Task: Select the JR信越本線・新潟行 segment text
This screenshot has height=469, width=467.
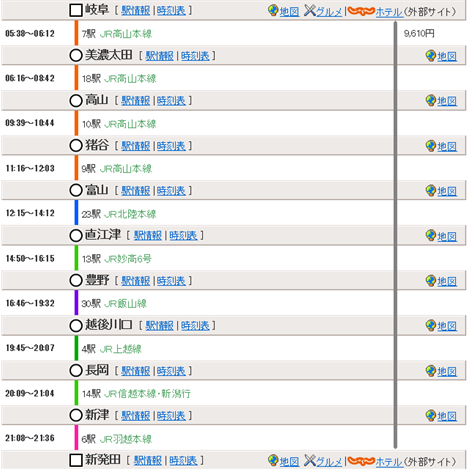Action: point(147,394)
